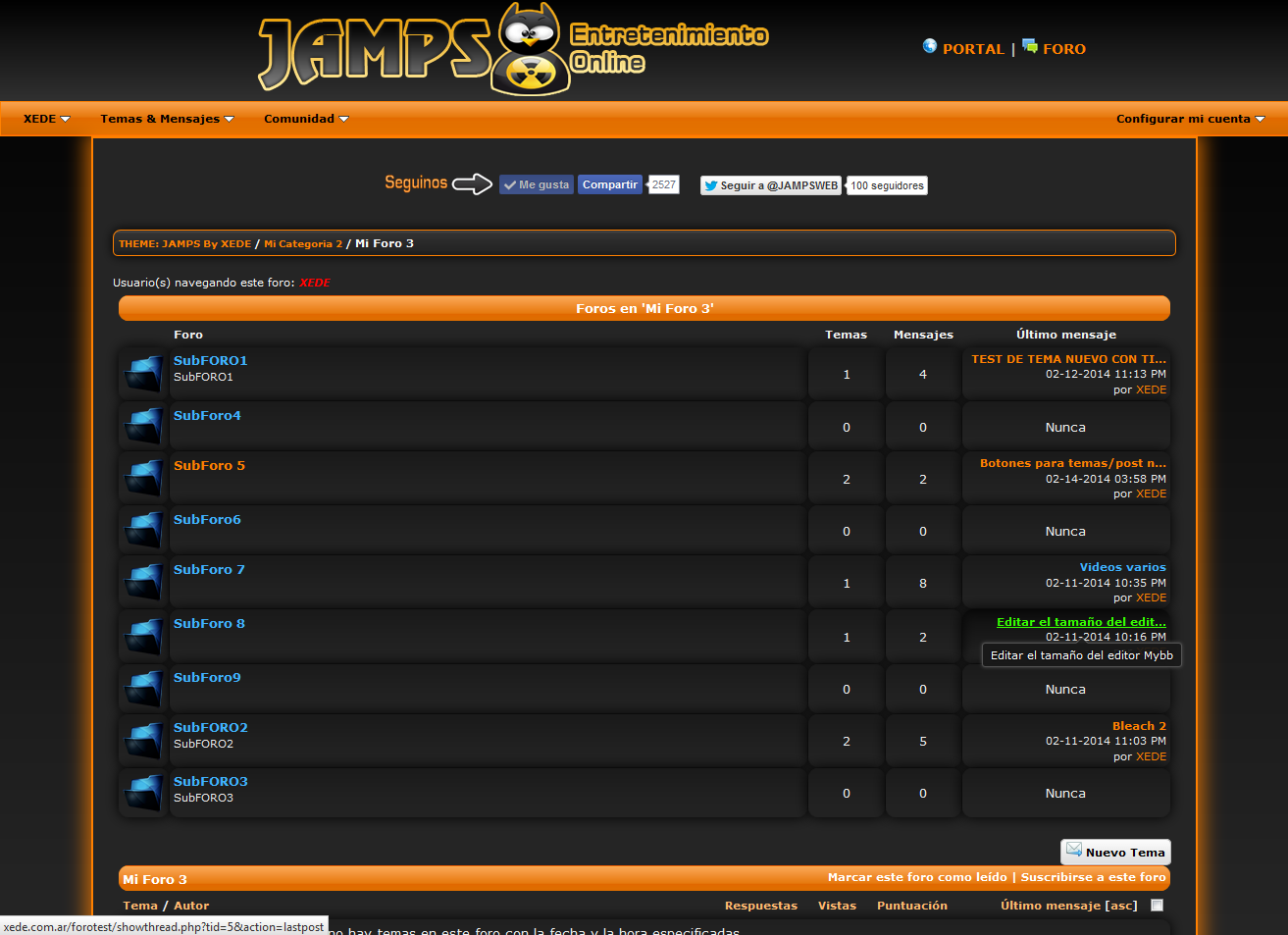This screenshot has height=935, width=1288.
Task: Open the Configurar mi cuenta dropdown
Action: (1190, 119)
